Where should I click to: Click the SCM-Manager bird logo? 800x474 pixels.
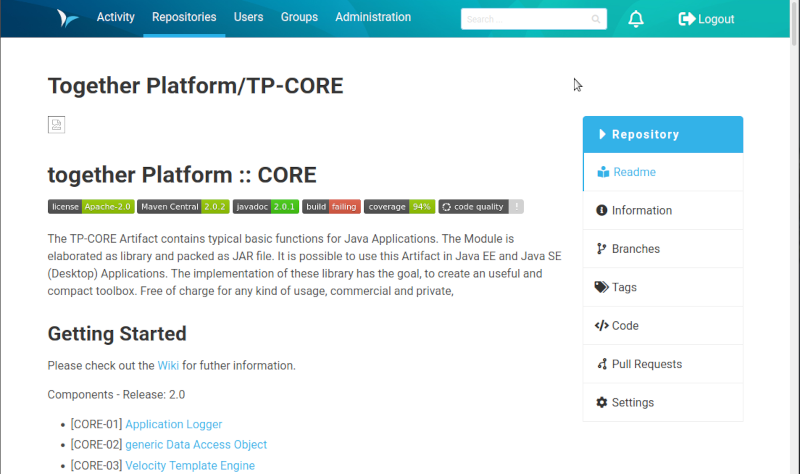click(67, 18)
